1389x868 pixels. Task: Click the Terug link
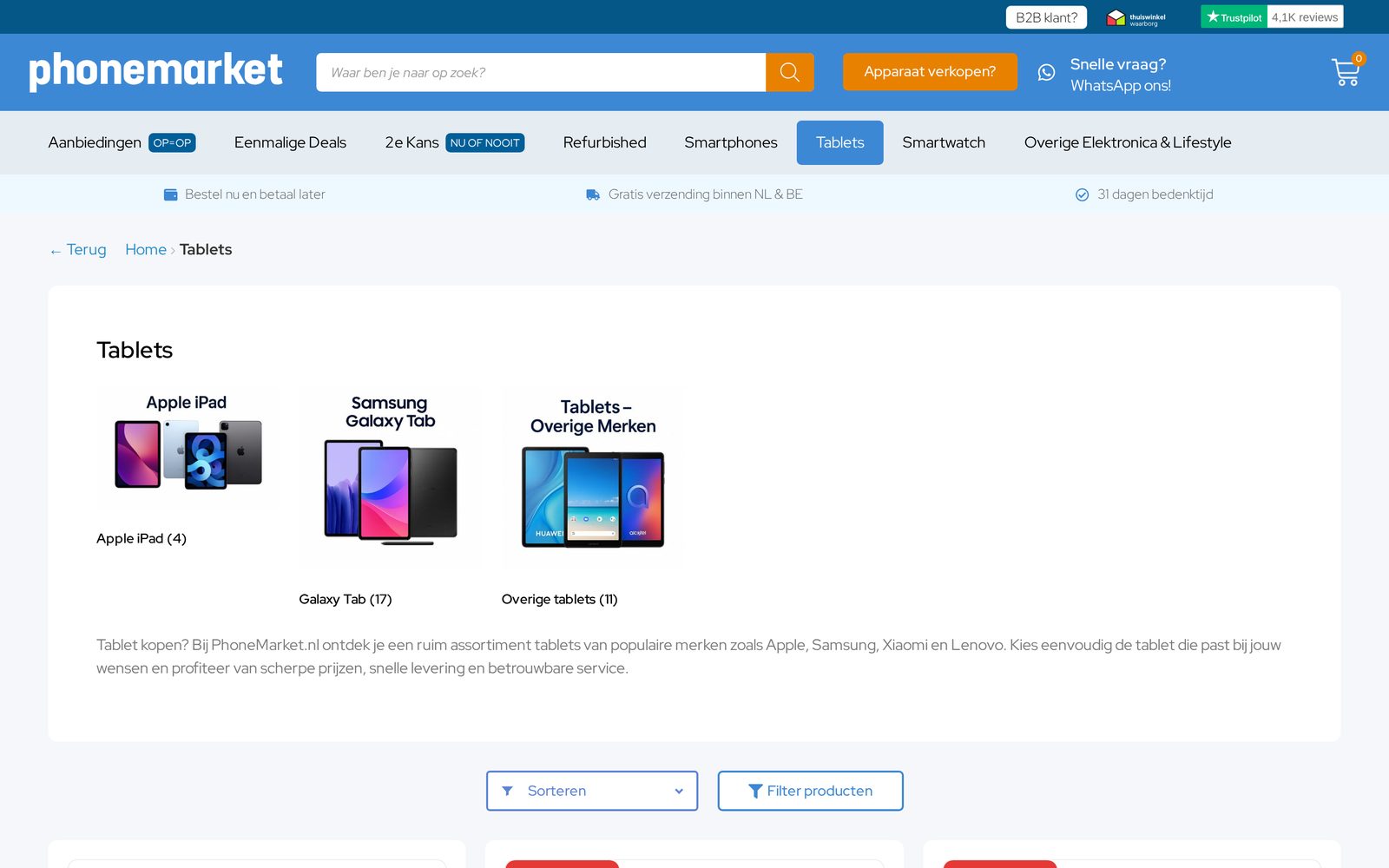click(x=78, y=250)
